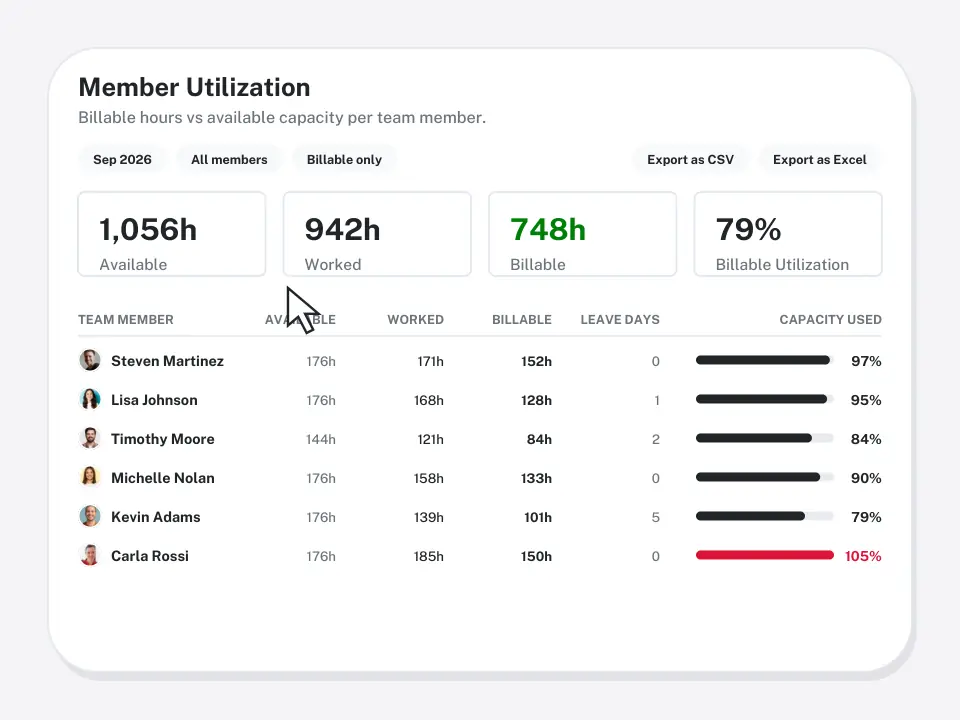Click Carla Rossi's 185h worked value

[x=429, y=556]
